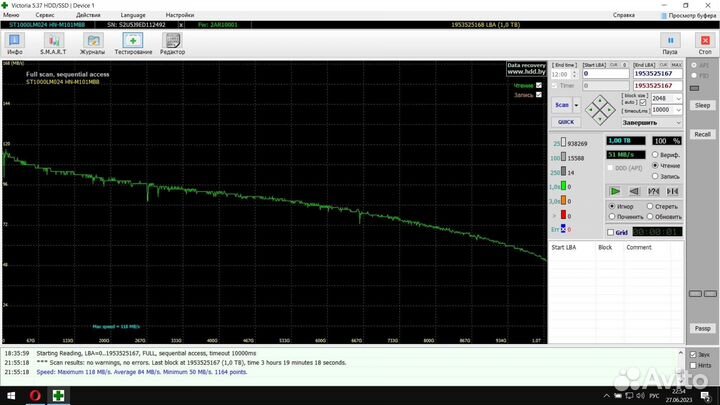
Task: Pause the scan with the Пауза button
Action: (x=670, y=43)
